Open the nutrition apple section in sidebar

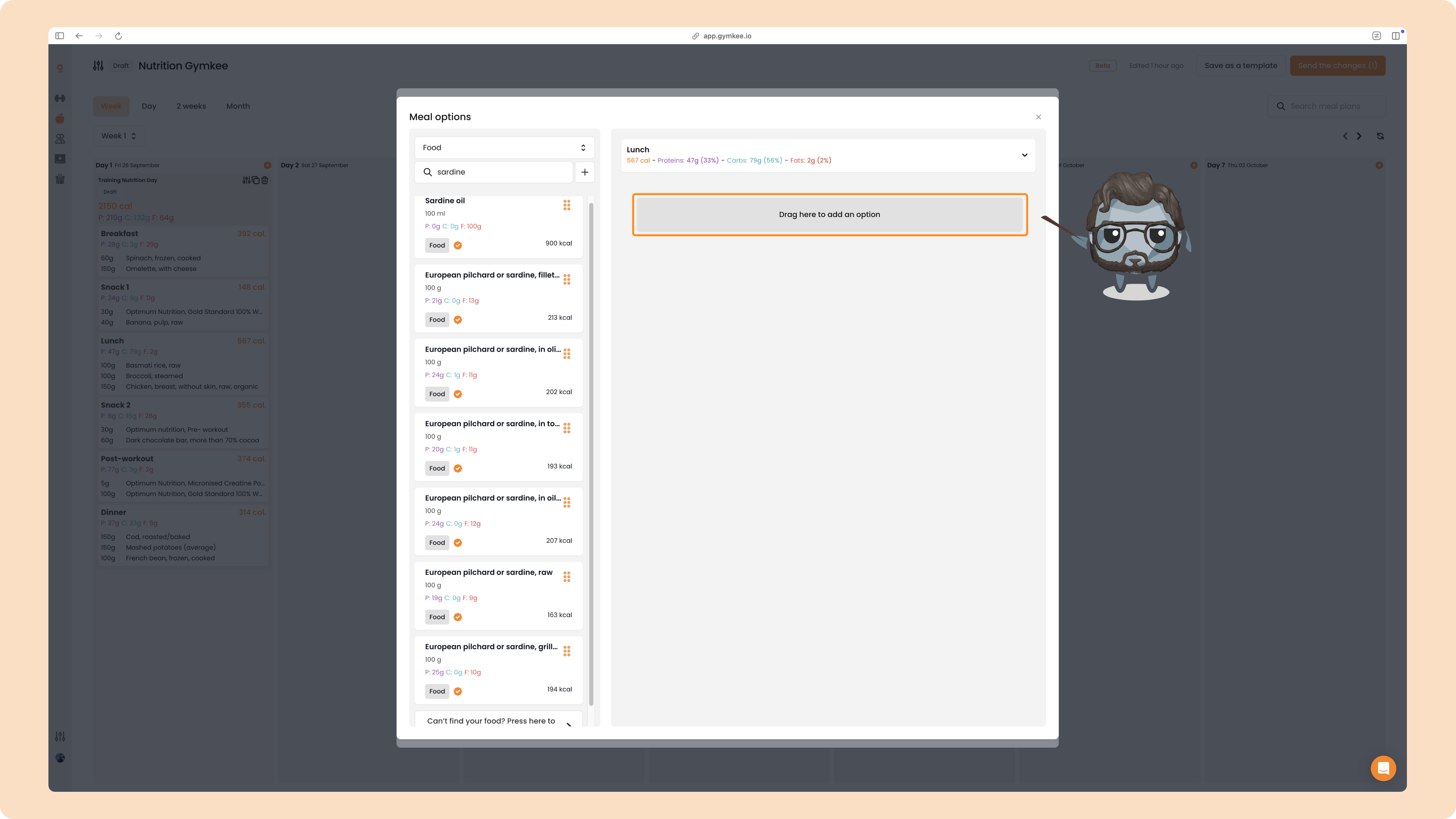click(x=60, y=118)
